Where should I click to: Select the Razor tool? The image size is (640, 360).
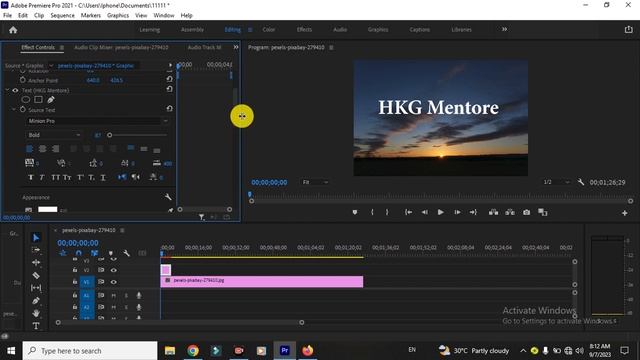coord(36,276)
